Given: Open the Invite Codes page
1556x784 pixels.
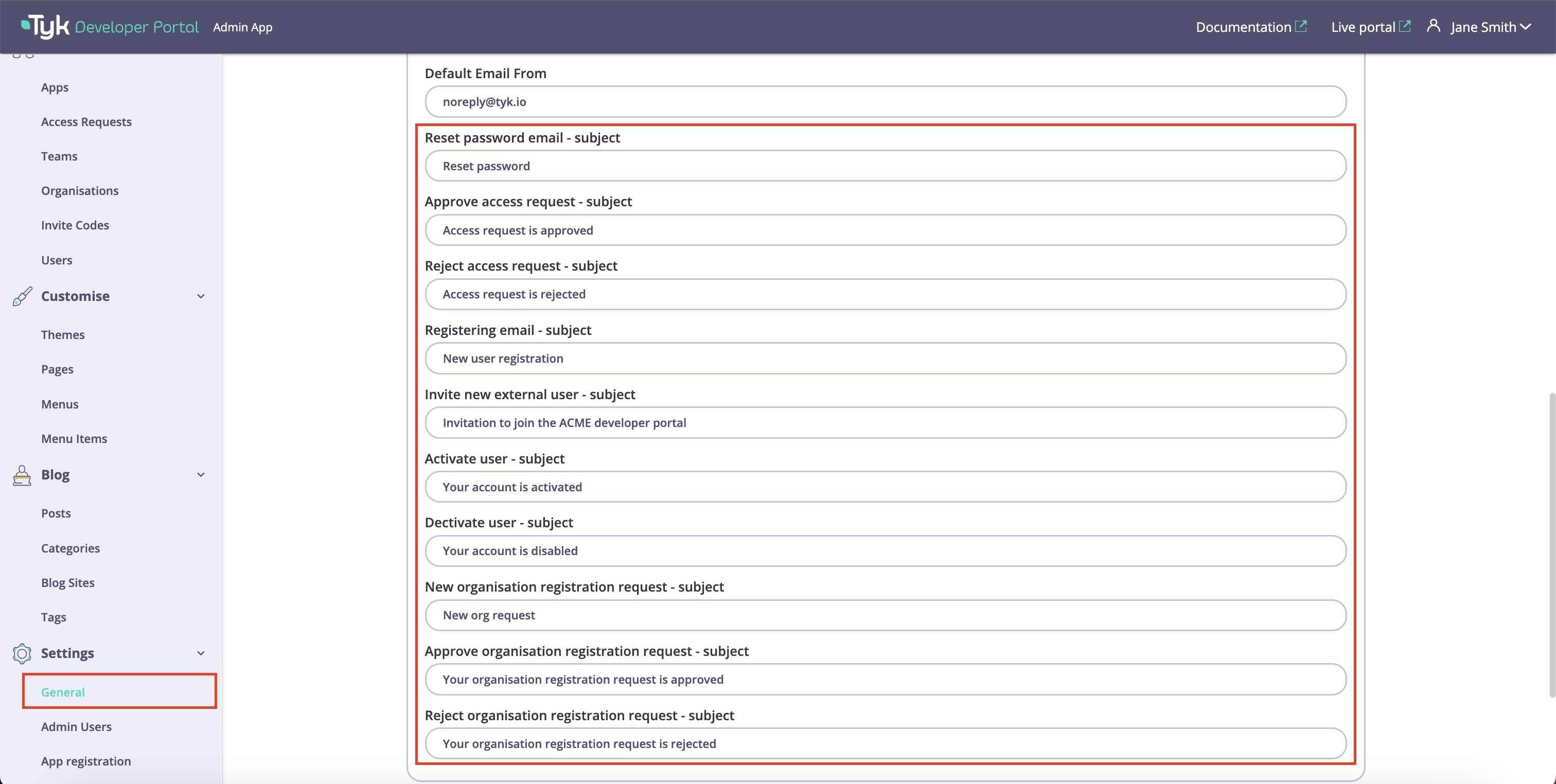Looking at the screenshot, I should (75, 225).
